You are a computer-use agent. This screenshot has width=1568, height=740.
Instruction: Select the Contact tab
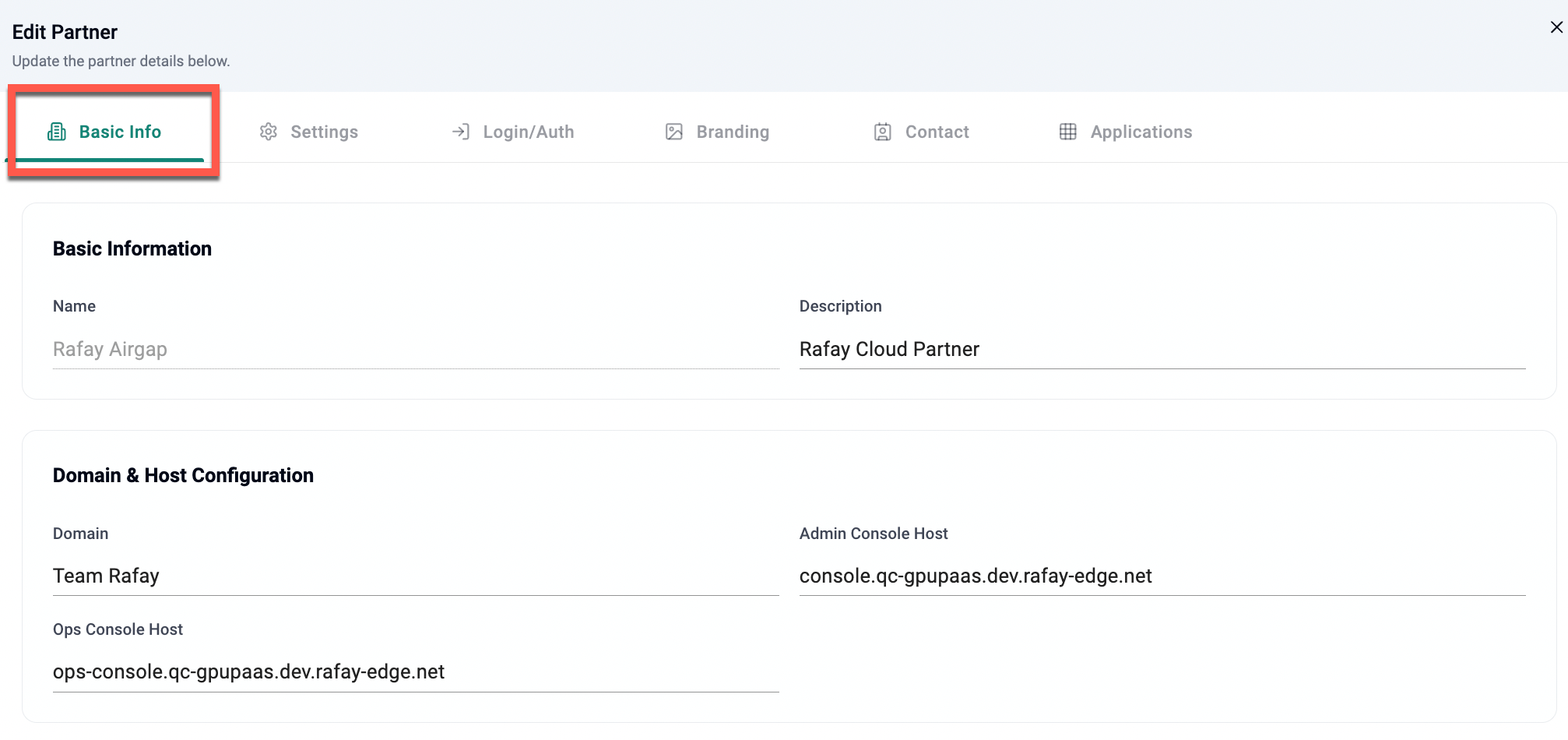(x=937, y=132)
